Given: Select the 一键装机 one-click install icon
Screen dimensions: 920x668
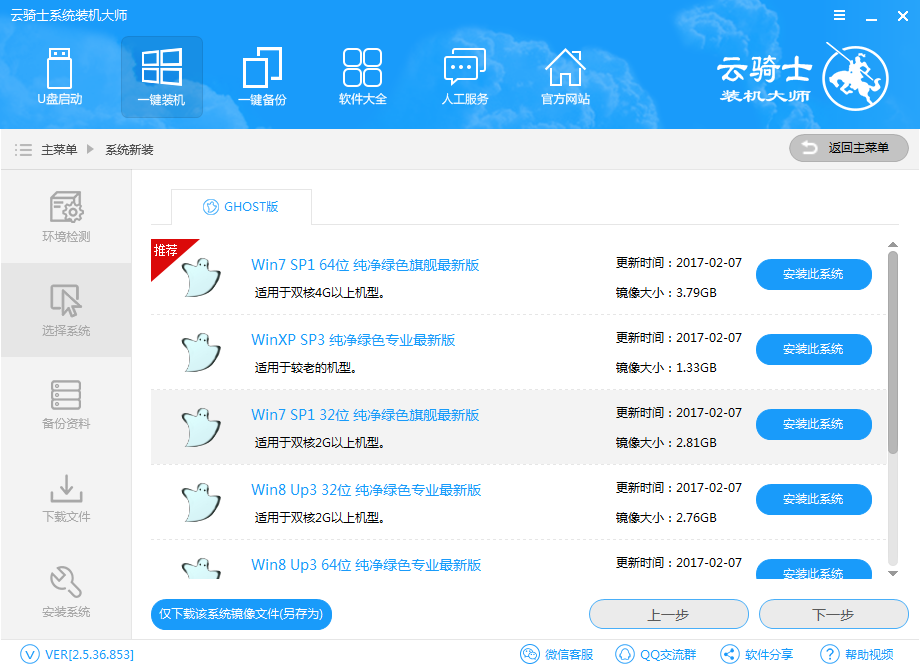Looking at the screenshot, I should tap(161, 77).
